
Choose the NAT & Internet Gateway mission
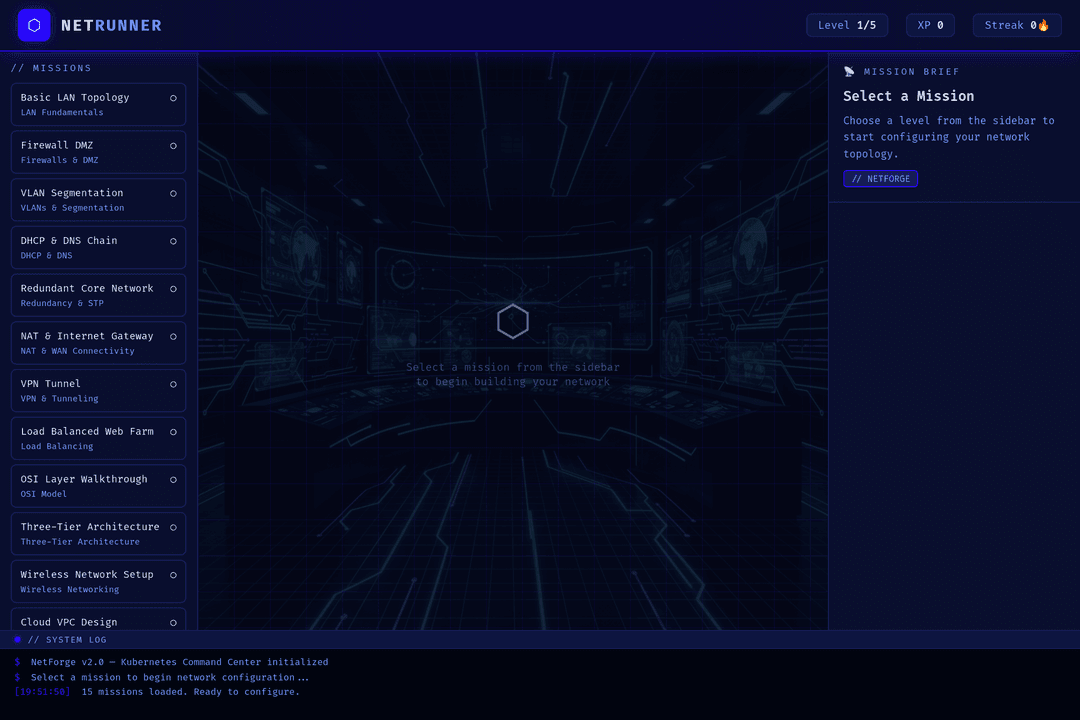click(x=98, y=342)
